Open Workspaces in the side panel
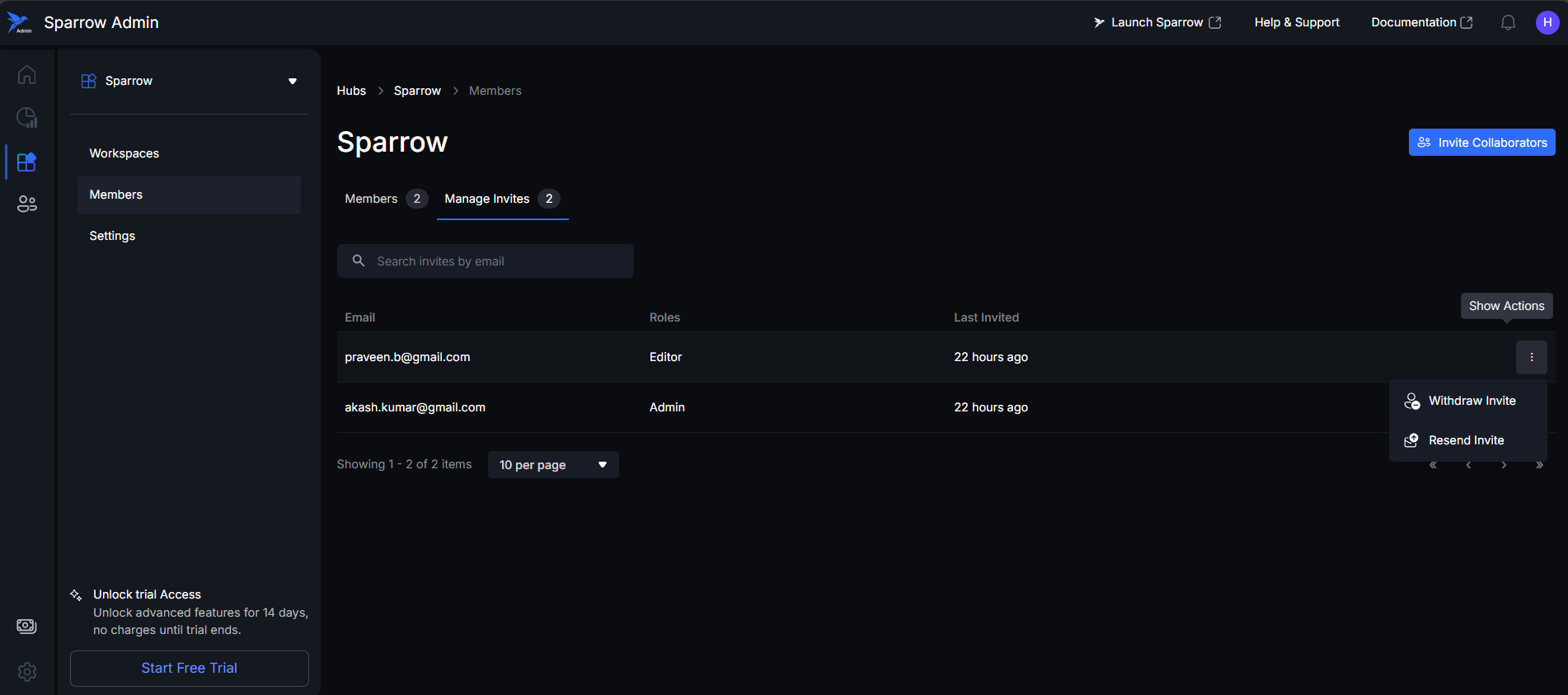This screenshot has width=1568, height=695. (x=124, y=153)
